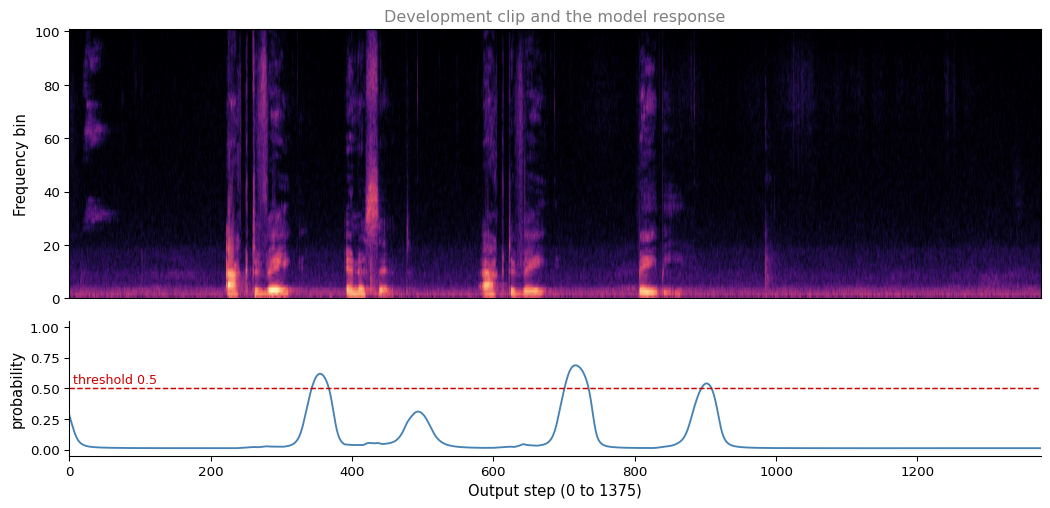
Task: Click the 'threshold 0.5' red label
Action: 115,380
